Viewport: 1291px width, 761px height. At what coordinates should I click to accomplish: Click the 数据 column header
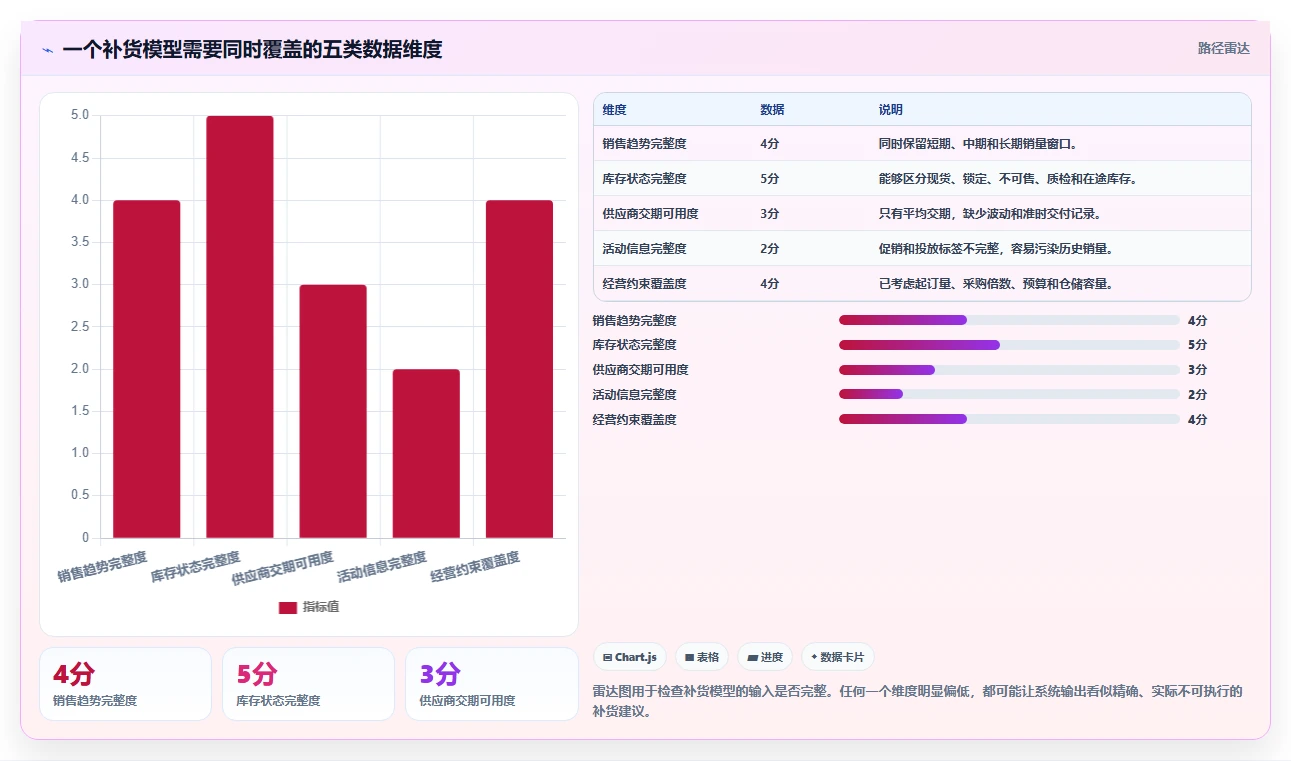coord(772,110)
